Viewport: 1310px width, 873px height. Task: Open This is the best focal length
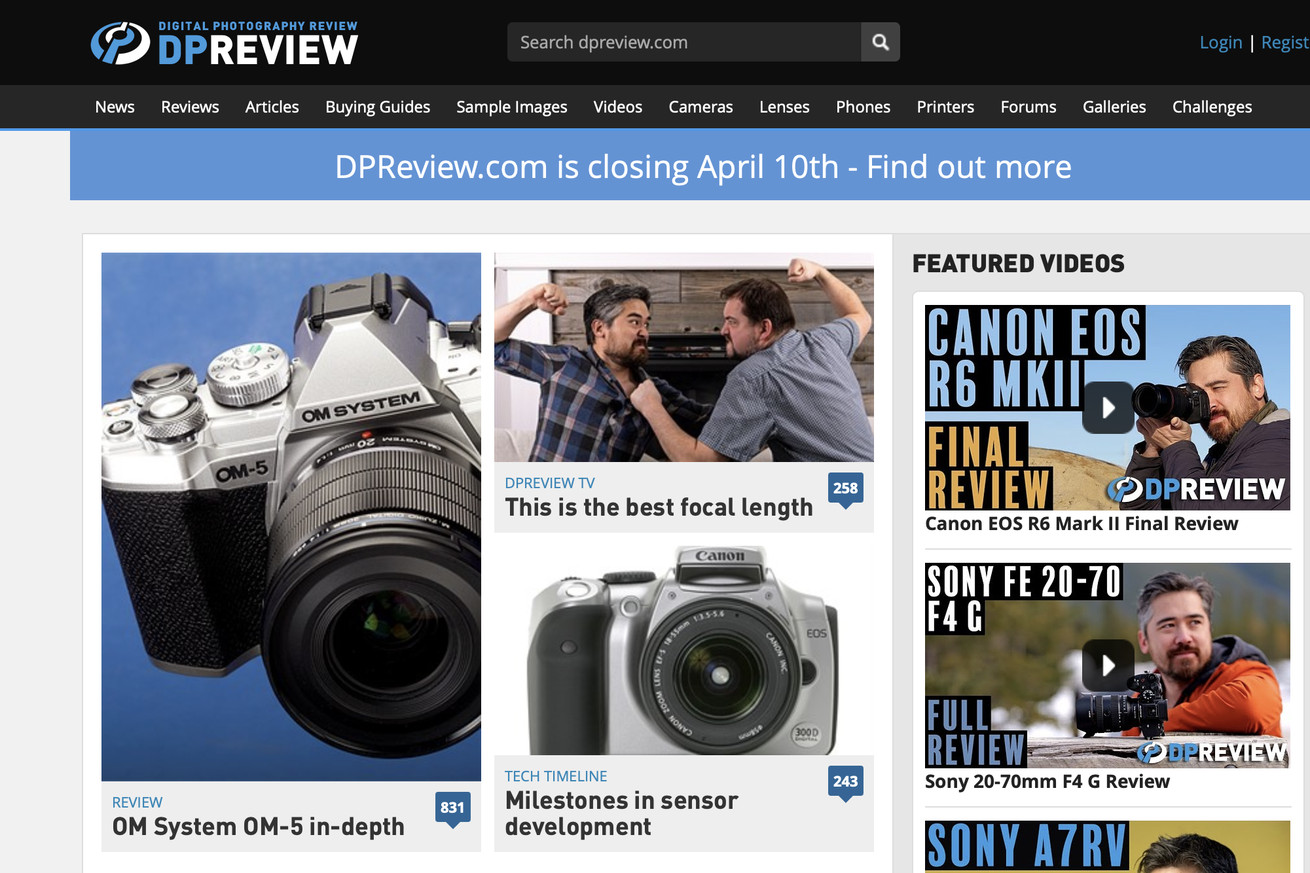[x=659, y=507]
